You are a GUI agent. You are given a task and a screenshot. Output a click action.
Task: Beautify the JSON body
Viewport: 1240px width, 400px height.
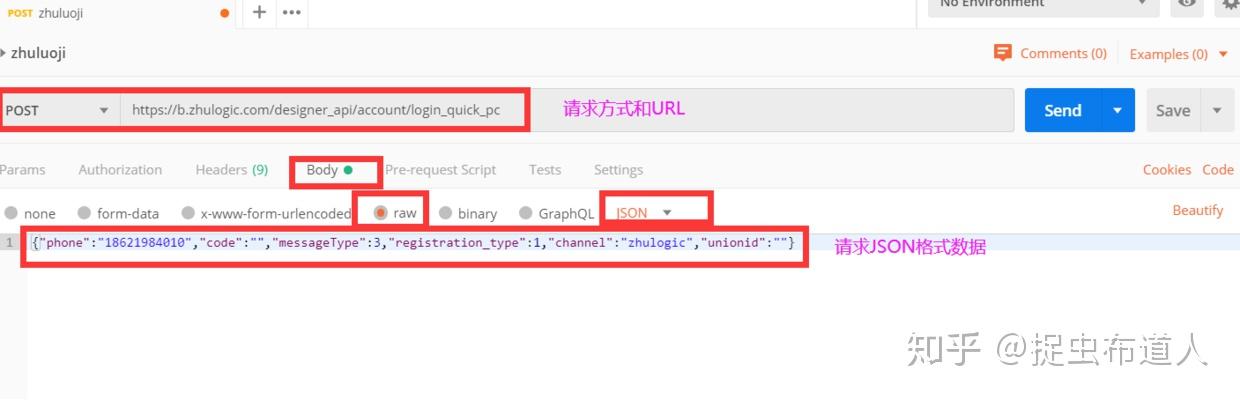coord(1198,210)
